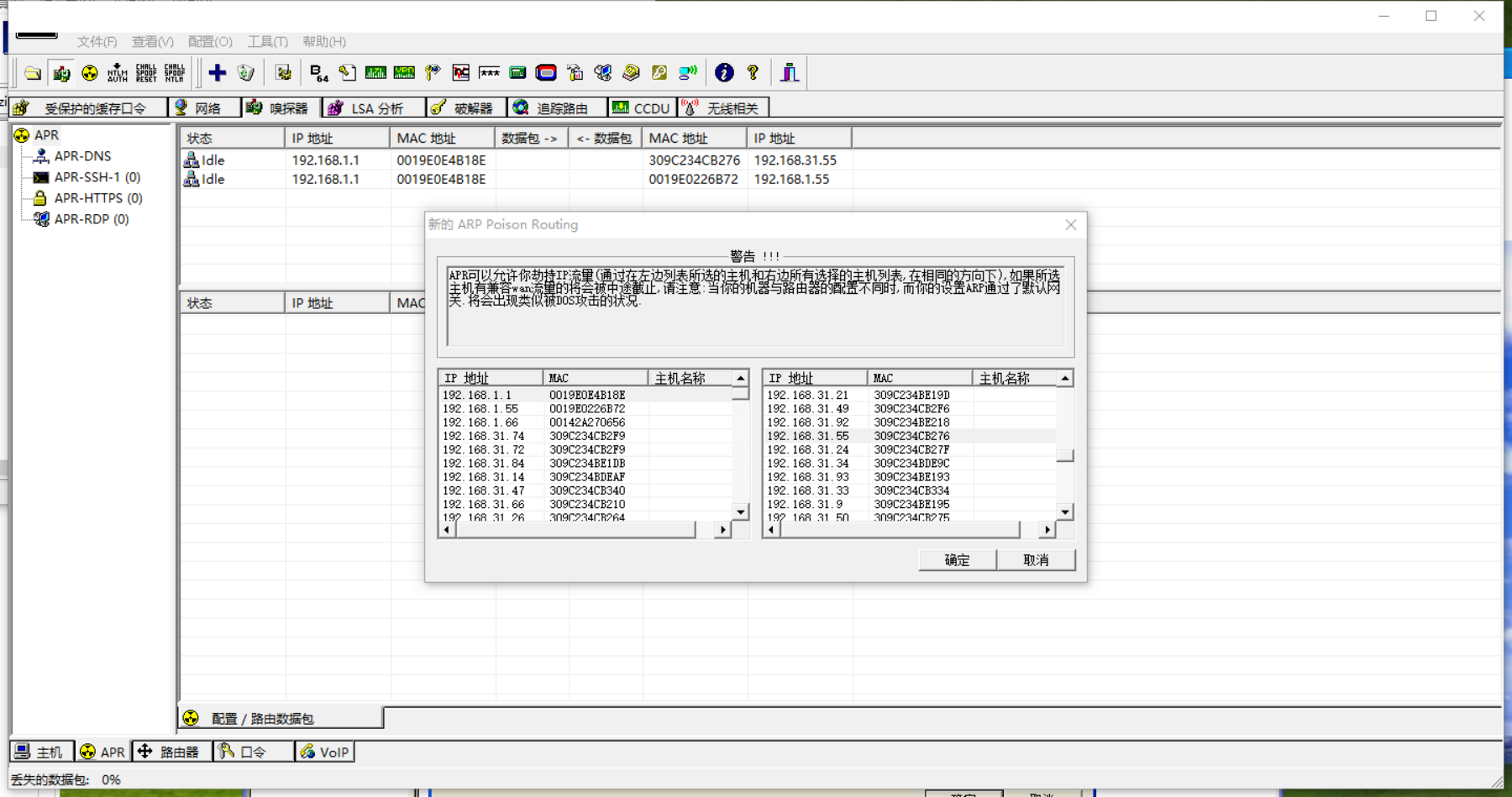The height and width of the screenshot is (797, 1512).
Task: Toggle the Start/Stop Sniffer toolbar icon
Action: coord(61,73)
